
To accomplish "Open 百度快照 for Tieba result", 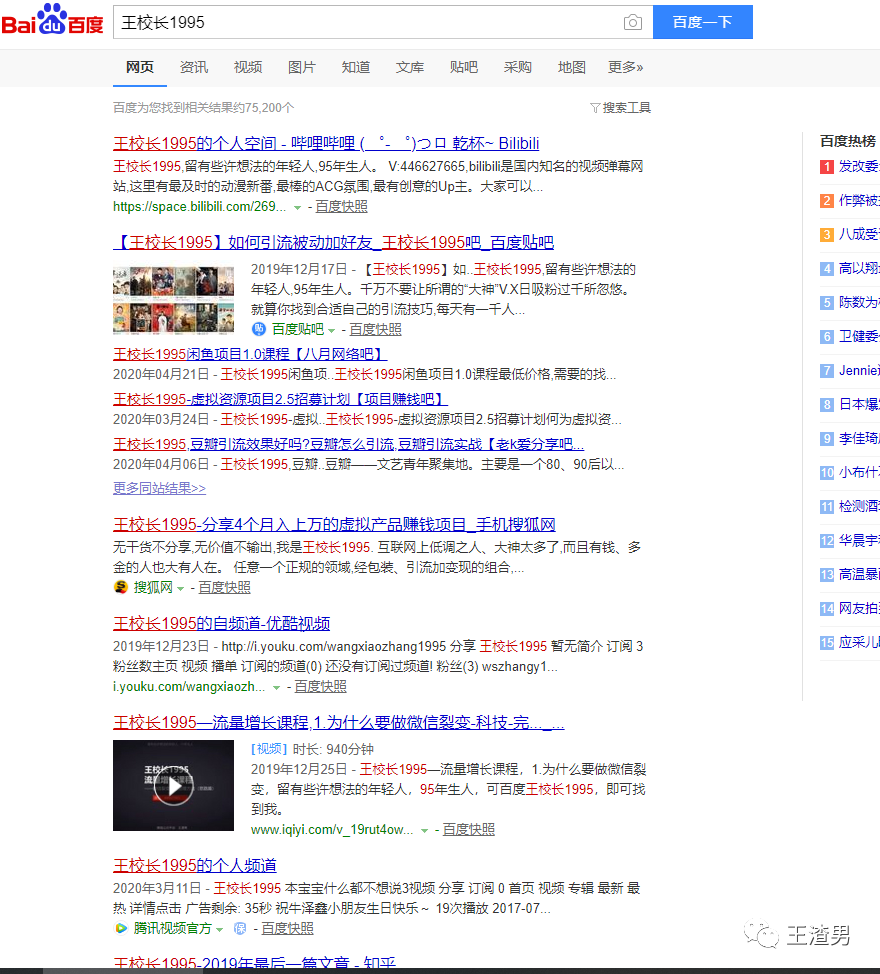I will [376, 330].
